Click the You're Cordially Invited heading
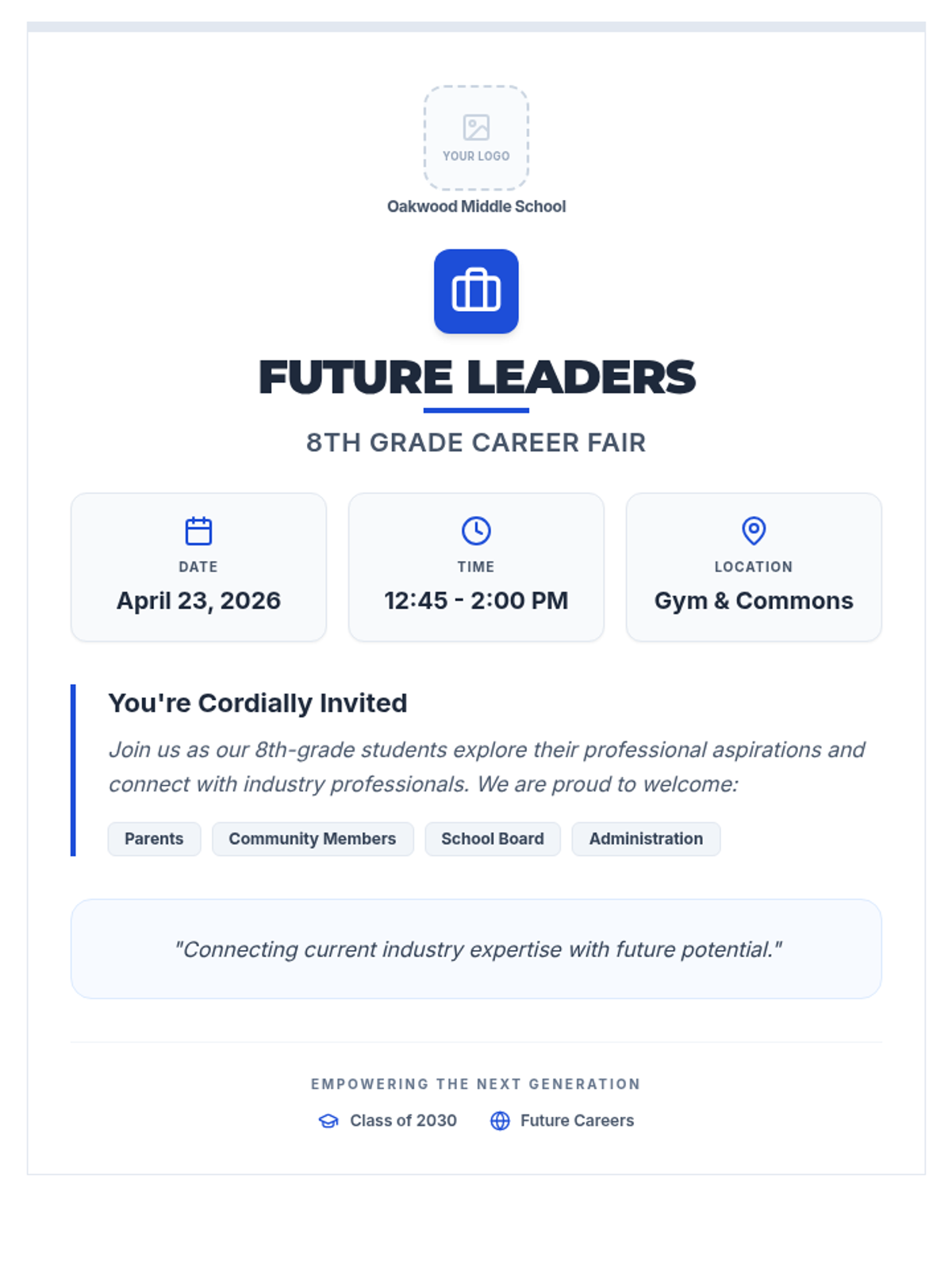 click(258, 703)
